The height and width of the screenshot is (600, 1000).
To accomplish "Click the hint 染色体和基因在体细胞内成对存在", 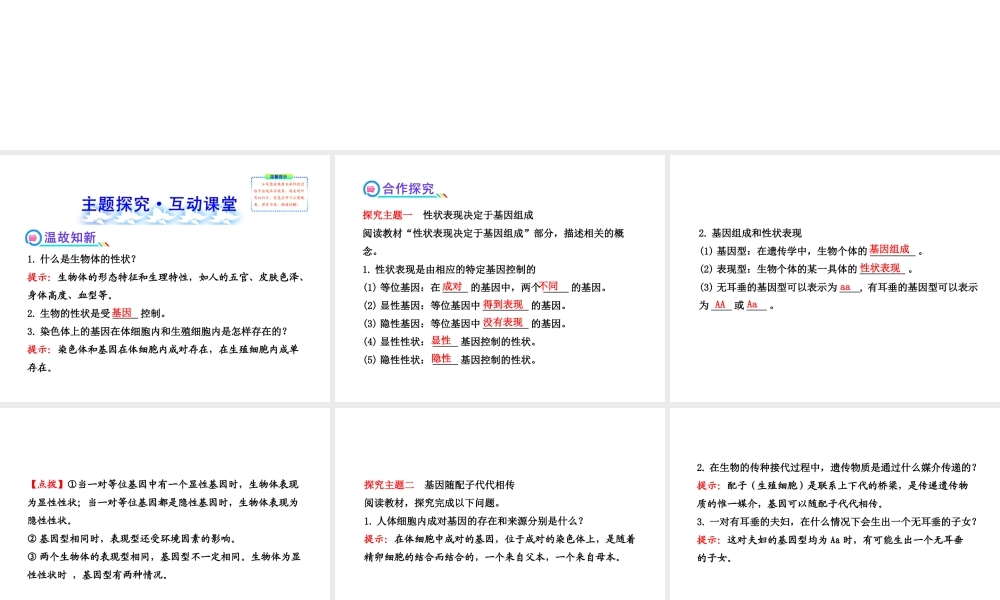I will click(163, 358).
